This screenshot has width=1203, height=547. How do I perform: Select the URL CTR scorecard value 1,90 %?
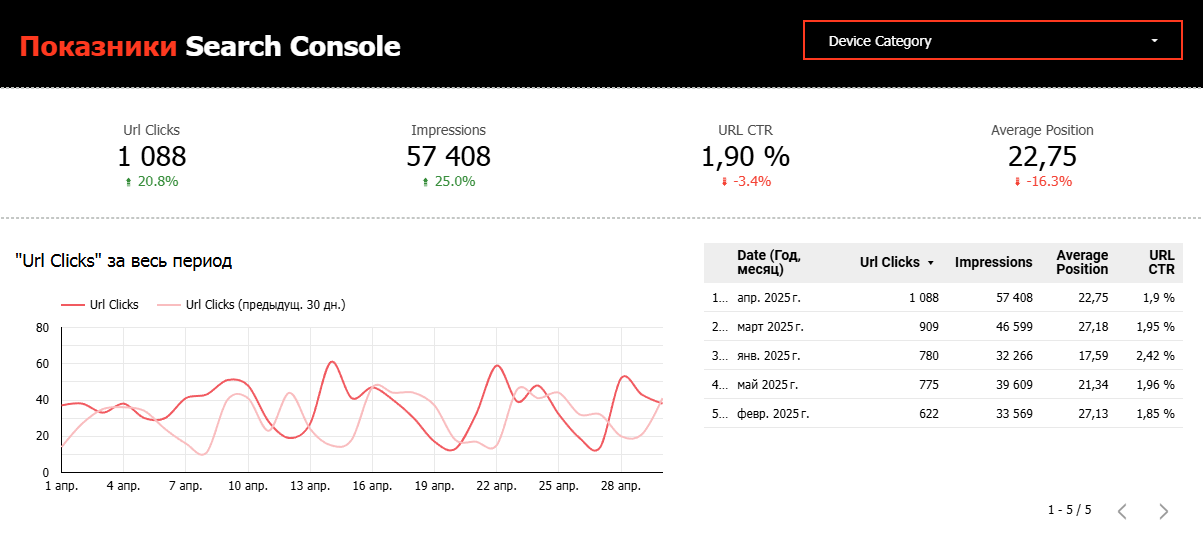click(745, 157)
